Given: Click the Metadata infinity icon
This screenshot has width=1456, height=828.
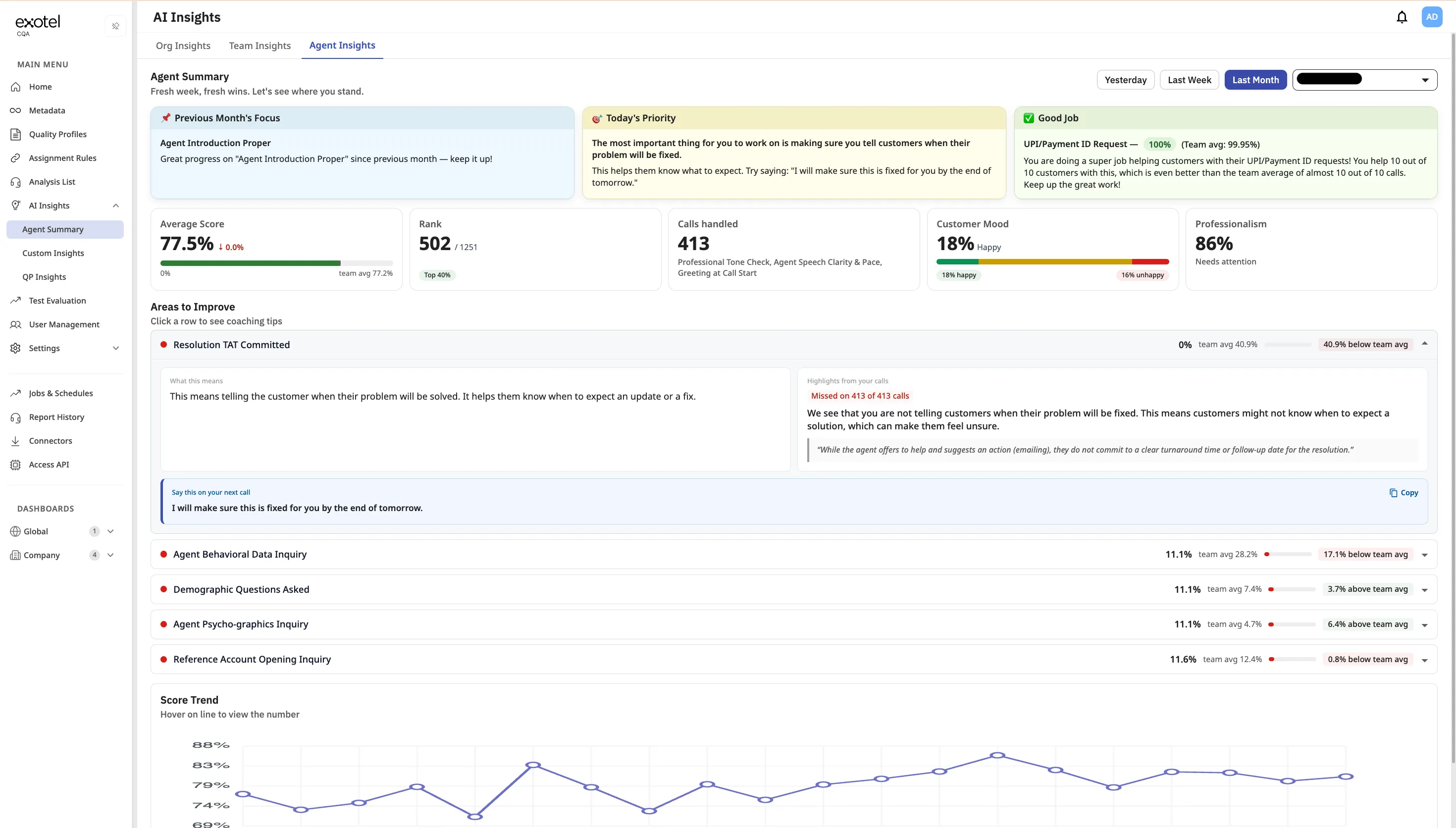Looking at the screenshot, I should pyautogui.click(x=15, y=110).
